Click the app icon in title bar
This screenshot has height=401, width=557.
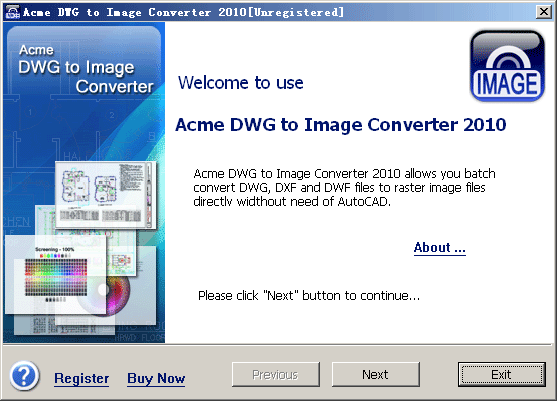pyautogui.click(x=12, y=12)
